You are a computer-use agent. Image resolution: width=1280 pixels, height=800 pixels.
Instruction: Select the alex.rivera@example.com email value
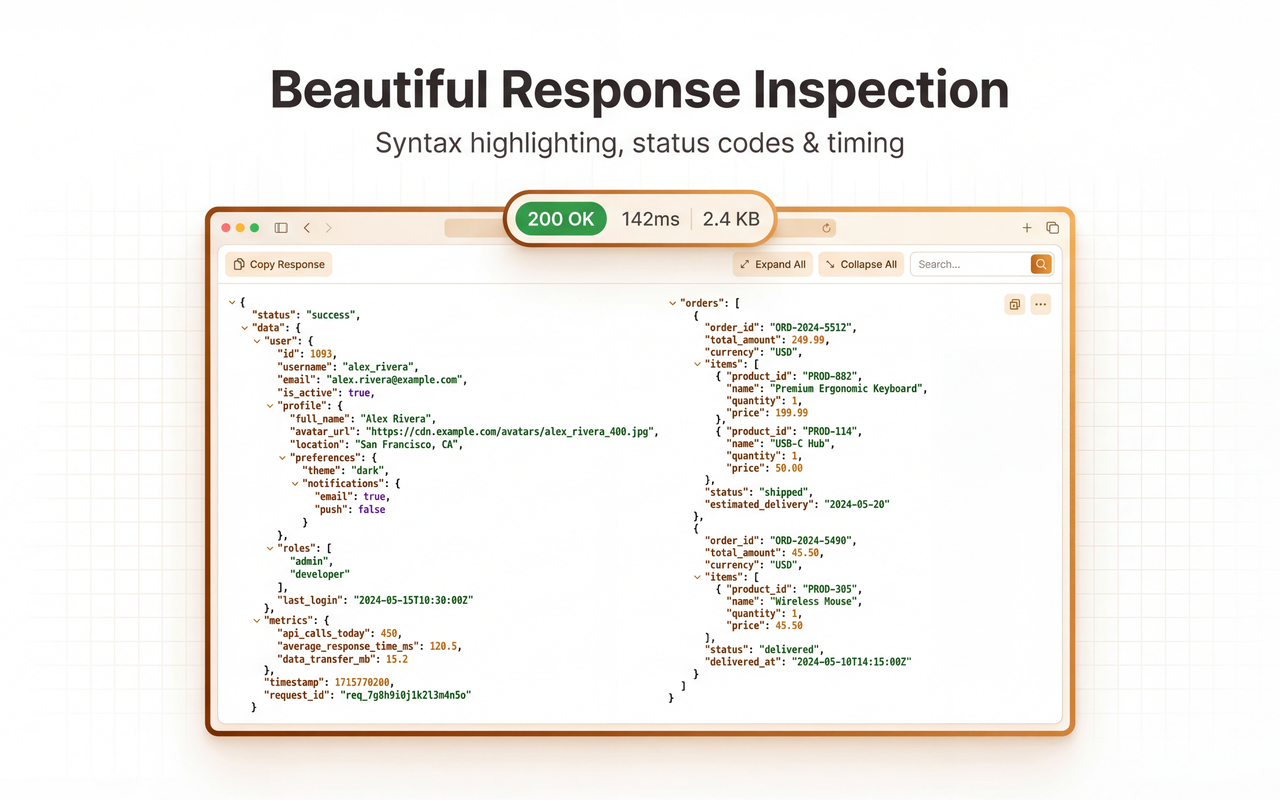[395, 380]
